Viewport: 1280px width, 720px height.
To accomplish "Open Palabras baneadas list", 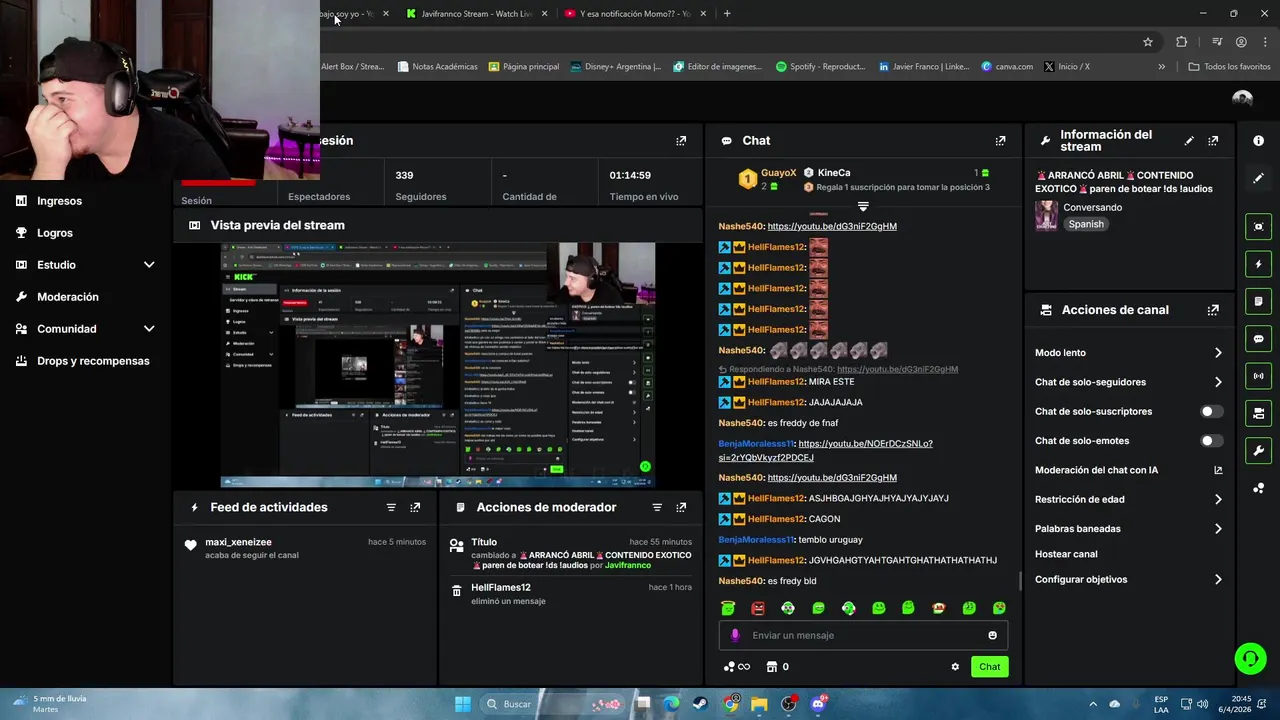I will 1129,529.
